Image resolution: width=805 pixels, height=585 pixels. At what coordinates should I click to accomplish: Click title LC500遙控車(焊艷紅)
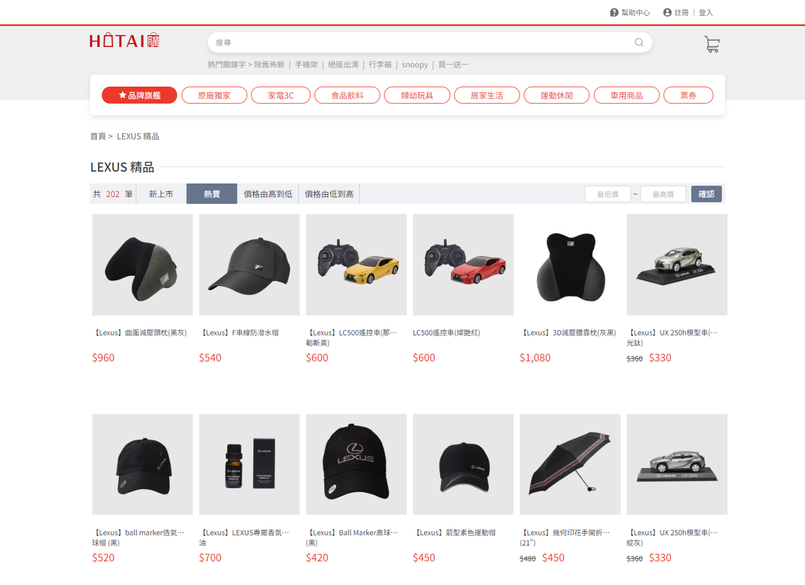tap(447, 333)
